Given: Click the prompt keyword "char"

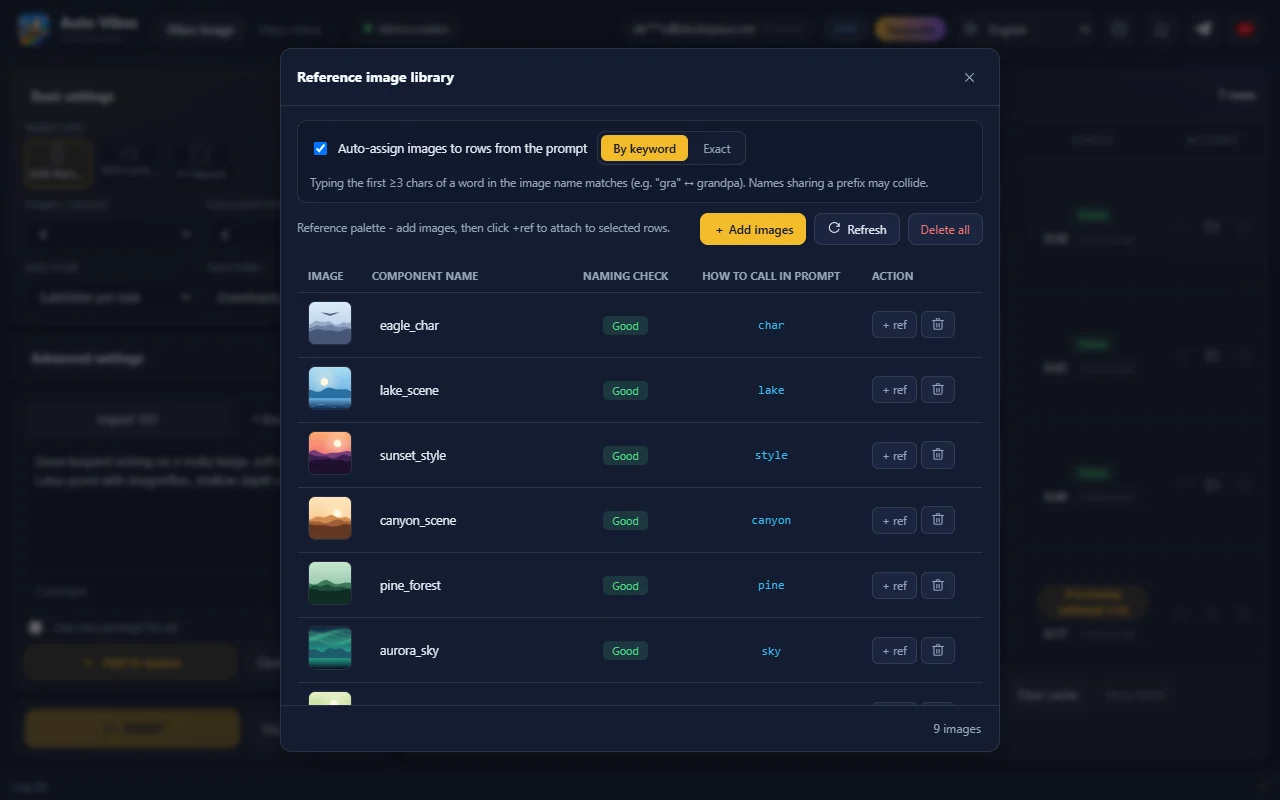Looking at the screenshot, I should (771, 325).
